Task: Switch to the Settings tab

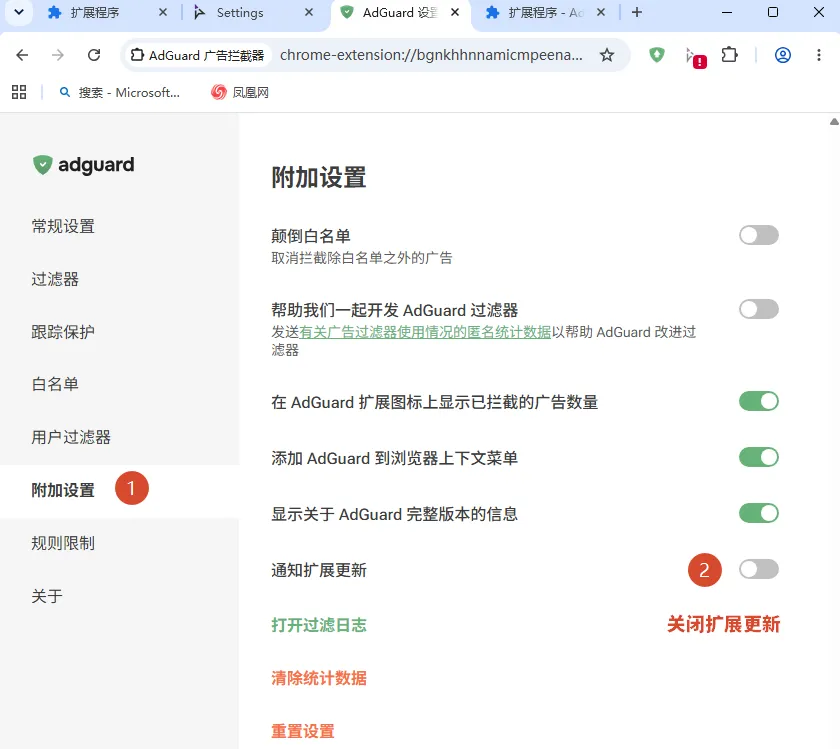Action: (x=240, y=12)
